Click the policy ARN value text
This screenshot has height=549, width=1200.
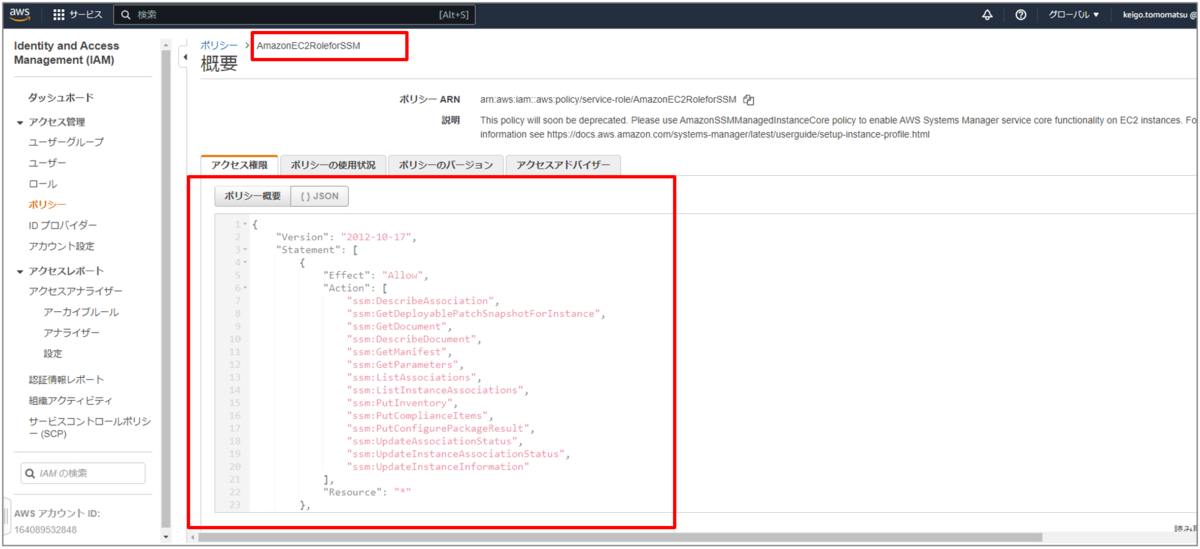point(608,100)
